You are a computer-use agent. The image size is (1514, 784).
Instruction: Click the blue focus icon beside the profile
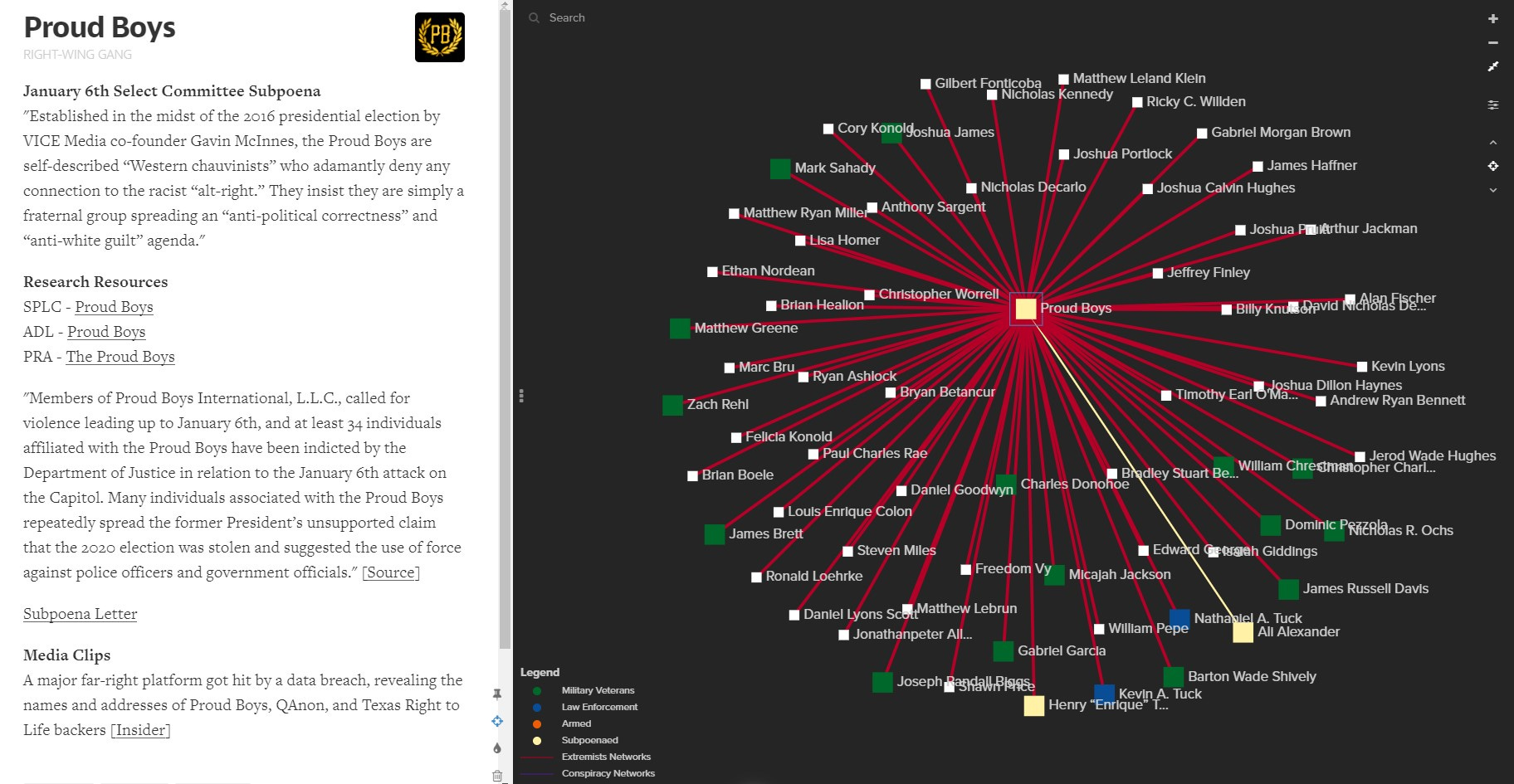(497, 721)
